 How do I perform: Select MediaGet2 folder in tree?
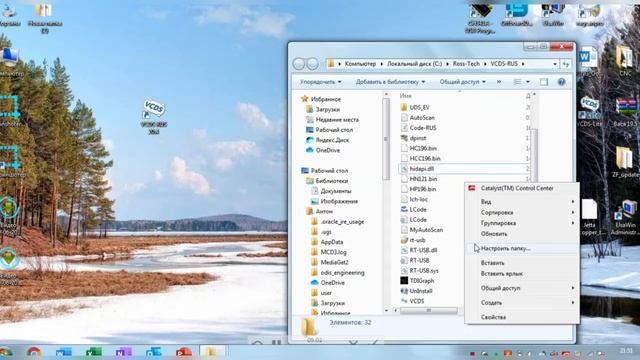tap(334, 262)
